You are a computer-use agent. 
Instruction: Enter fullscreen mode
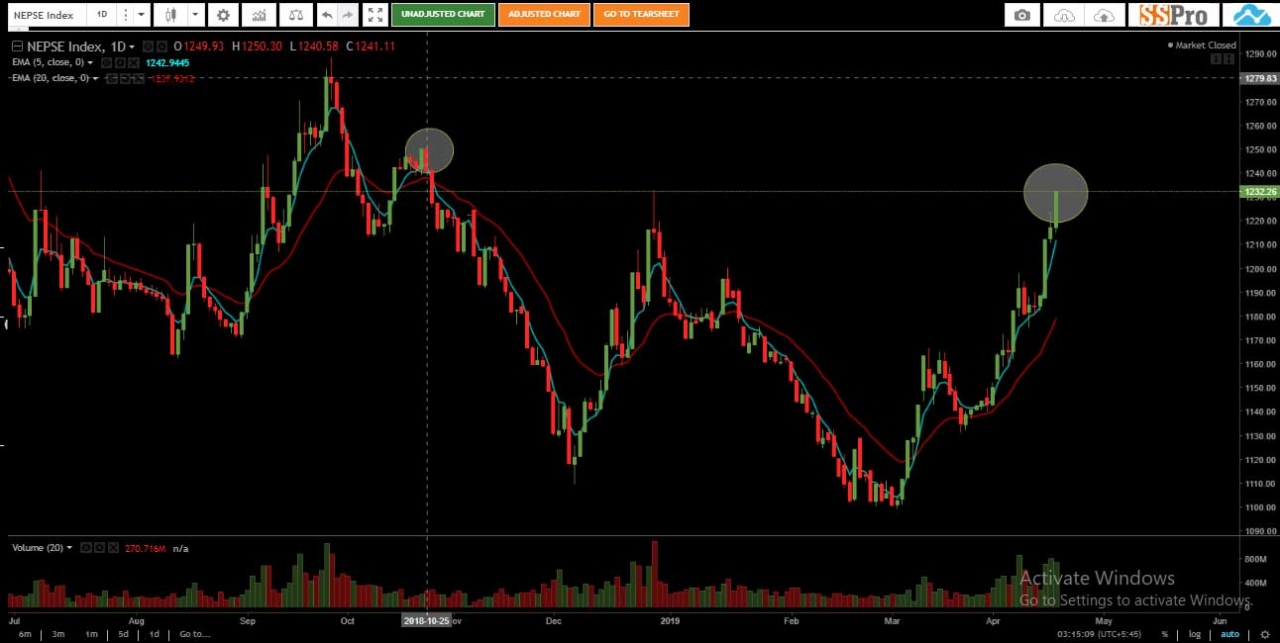pyautogui.click(x=374, y=15)
